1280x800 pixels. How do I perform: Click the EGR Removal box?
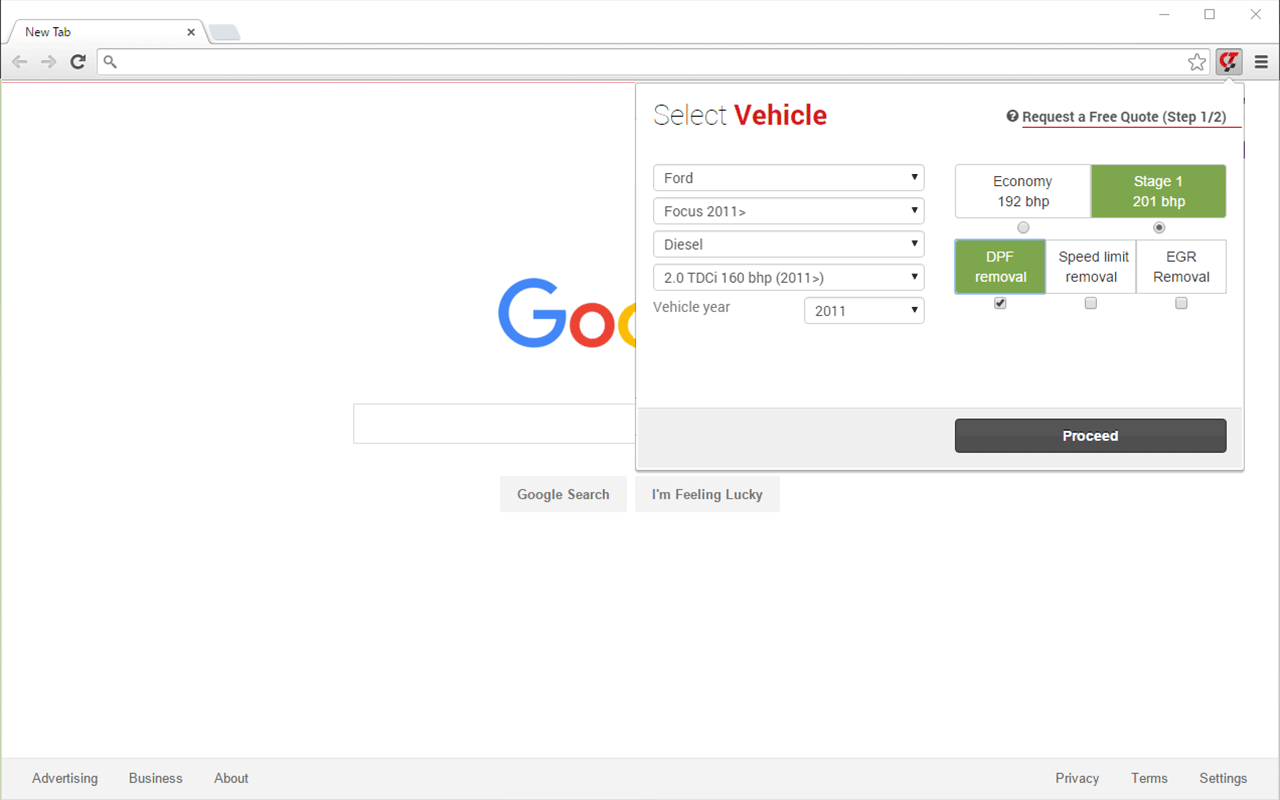[1181, 267]
